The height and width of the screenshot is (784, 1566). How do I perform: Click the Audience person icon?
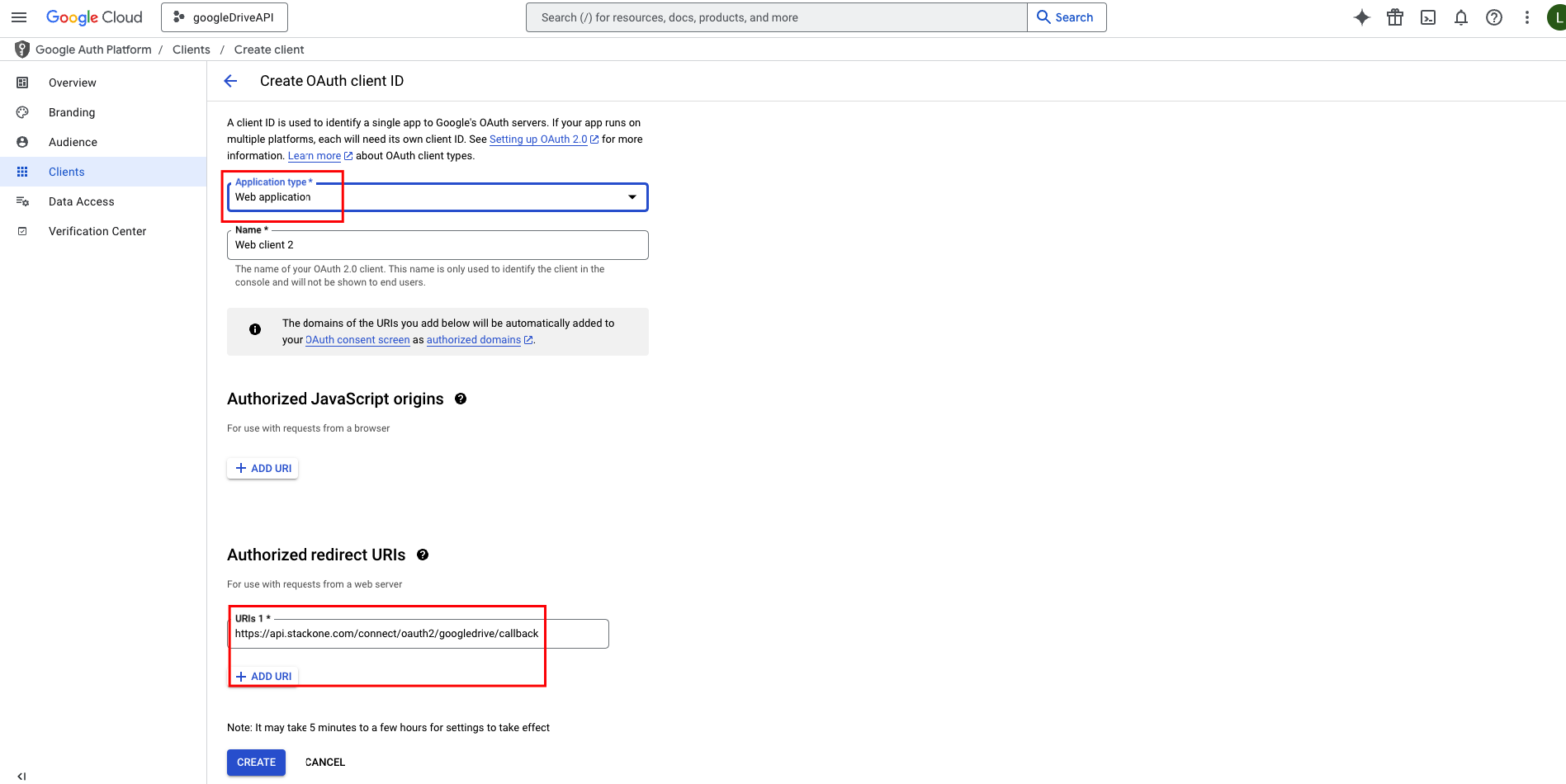click(x=22, y=142)
